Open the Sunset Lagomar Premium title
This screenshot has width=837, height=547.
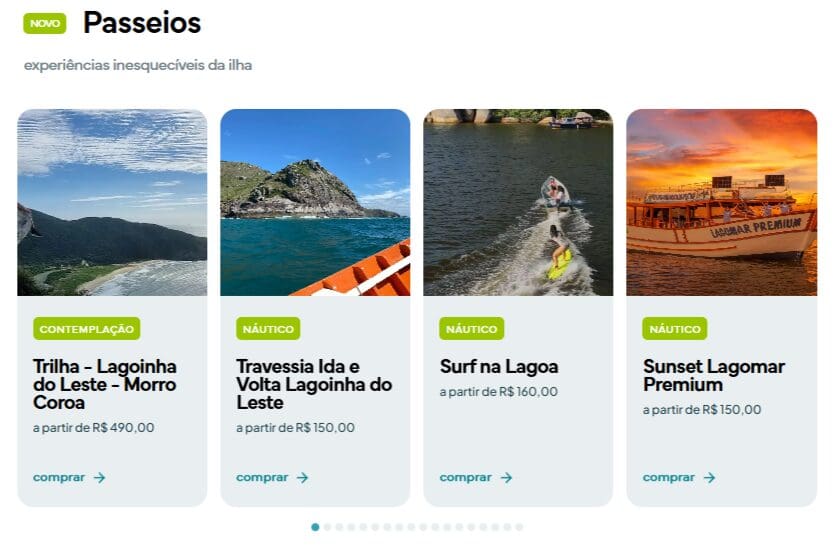coord(714,376)
